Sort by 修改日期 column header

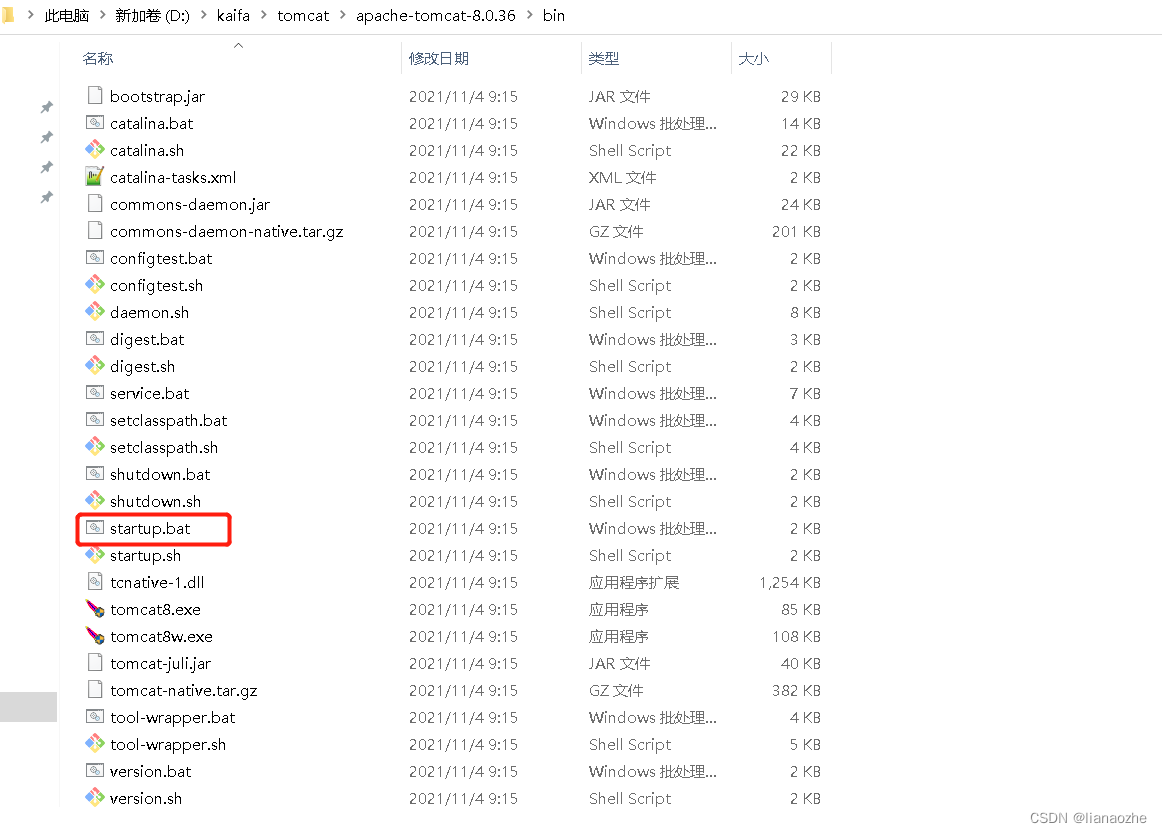(439, 59)
